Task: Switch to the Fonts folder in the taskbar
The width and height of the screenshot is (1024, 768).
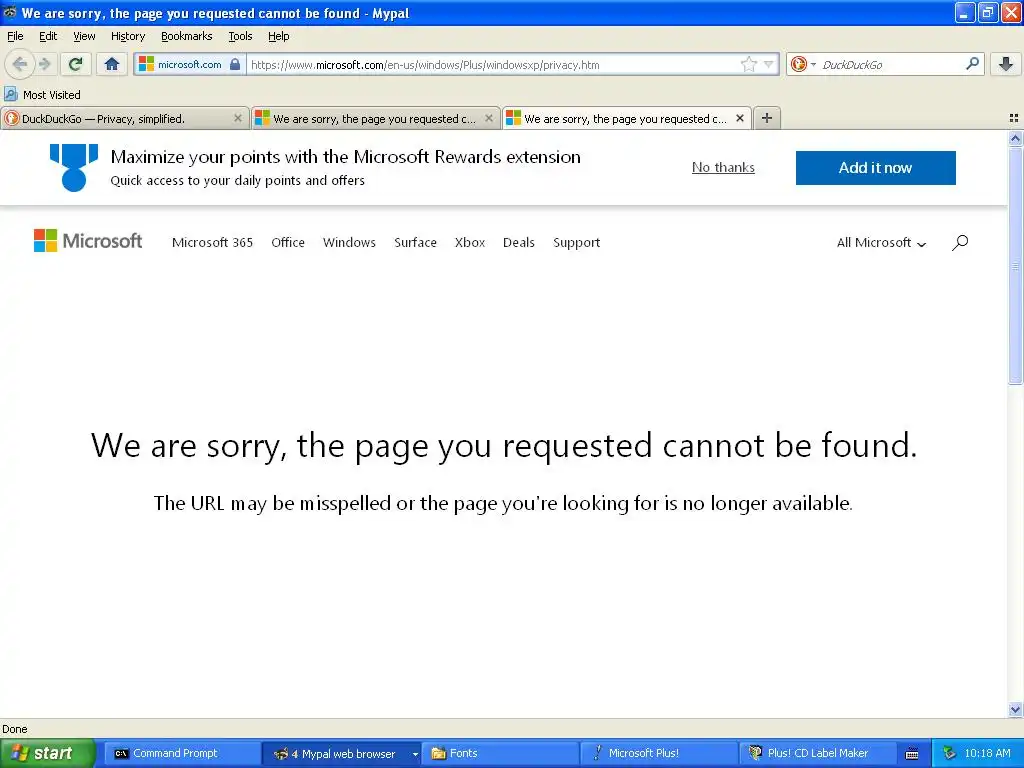Action: point(500,753)
